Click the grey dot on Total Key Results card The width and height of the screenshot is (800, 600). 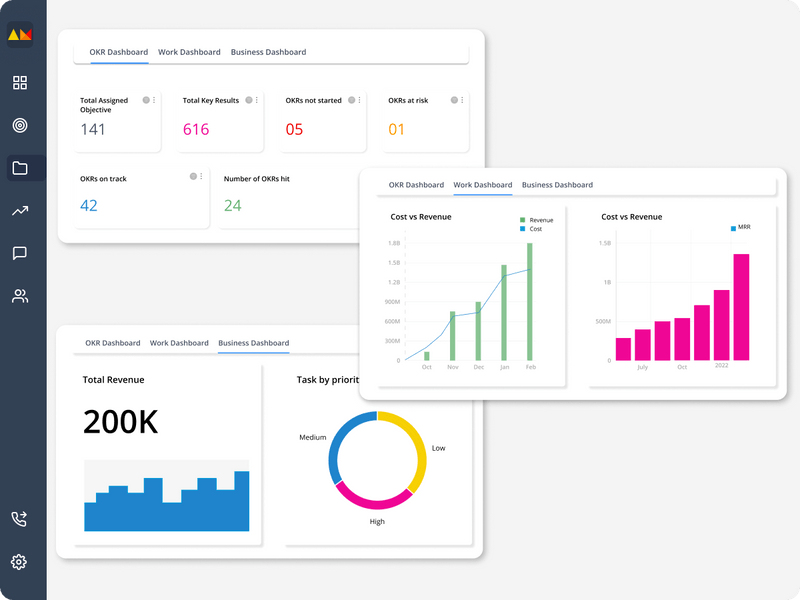tap(248, 100)
